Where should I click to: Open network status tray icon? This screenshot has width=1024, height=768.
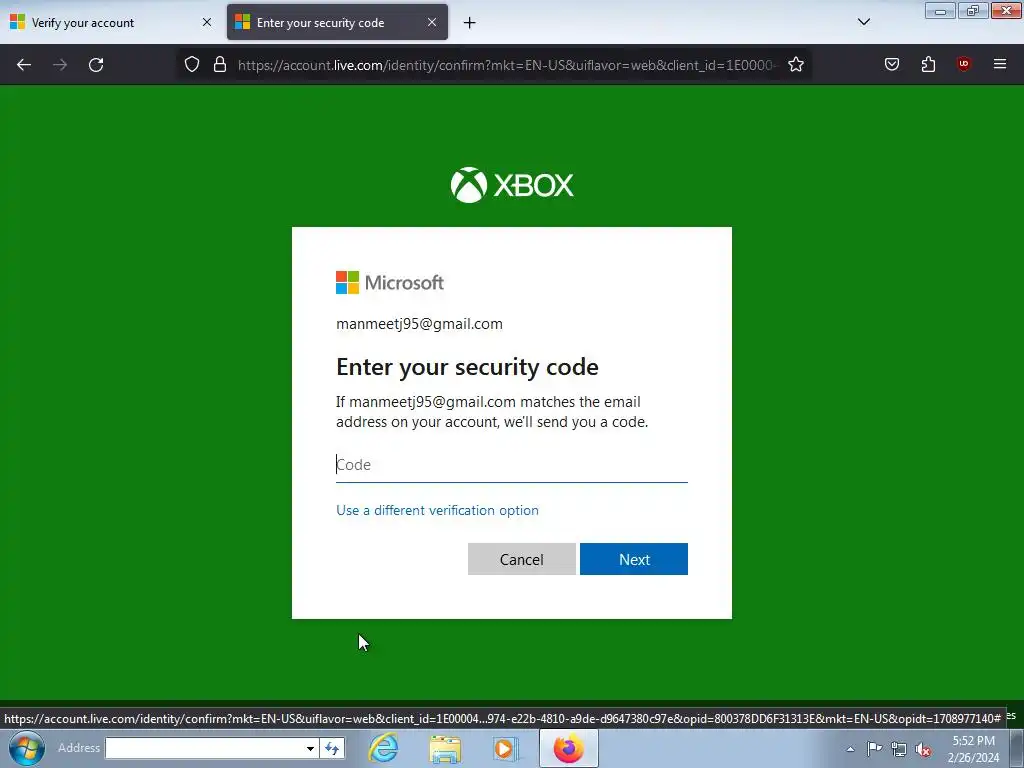(x=899, y=749)
